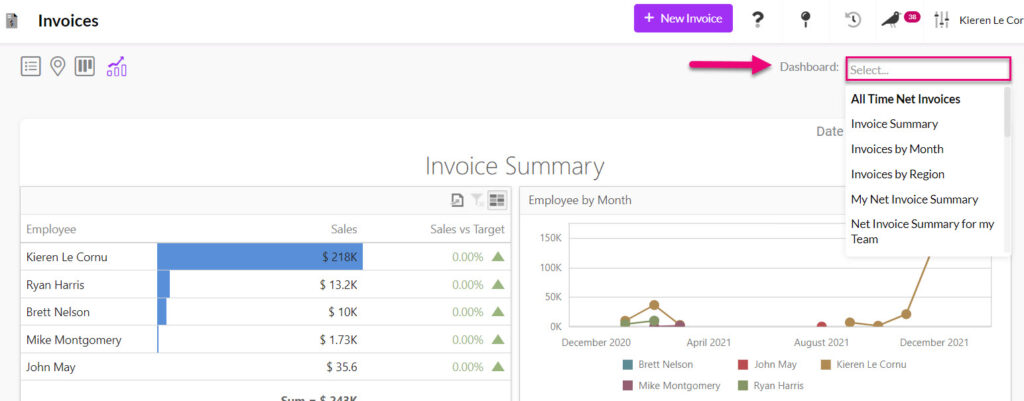
Task: Toggle Mike Montgomery legend entry
Action: coord(671,385)
